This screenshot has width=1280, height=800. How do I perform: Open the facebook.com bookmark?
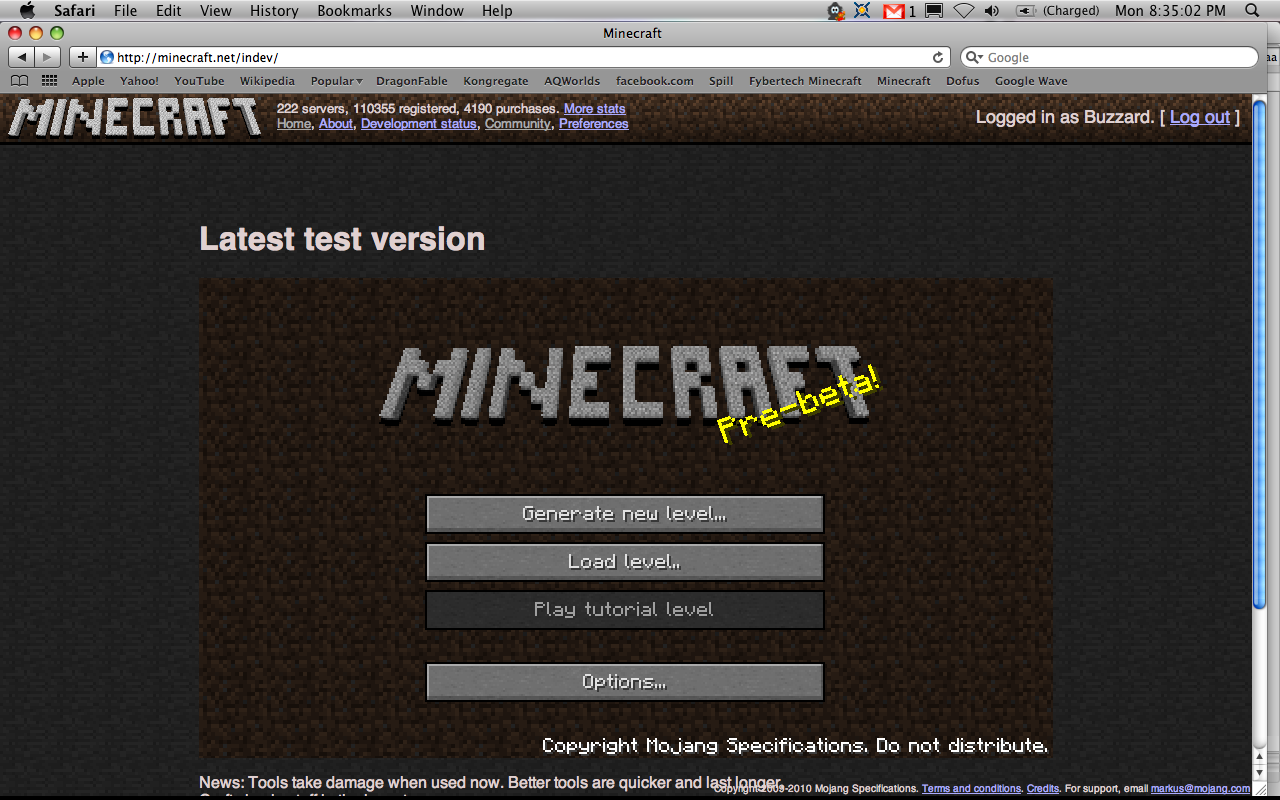click(655, 81)
